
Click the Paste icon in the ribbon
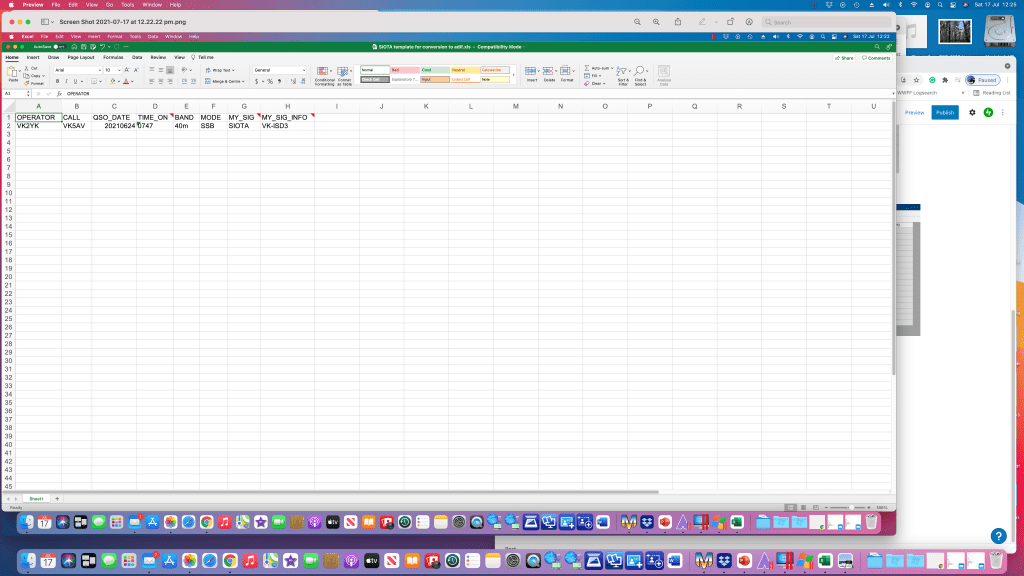tap(13, 74)
